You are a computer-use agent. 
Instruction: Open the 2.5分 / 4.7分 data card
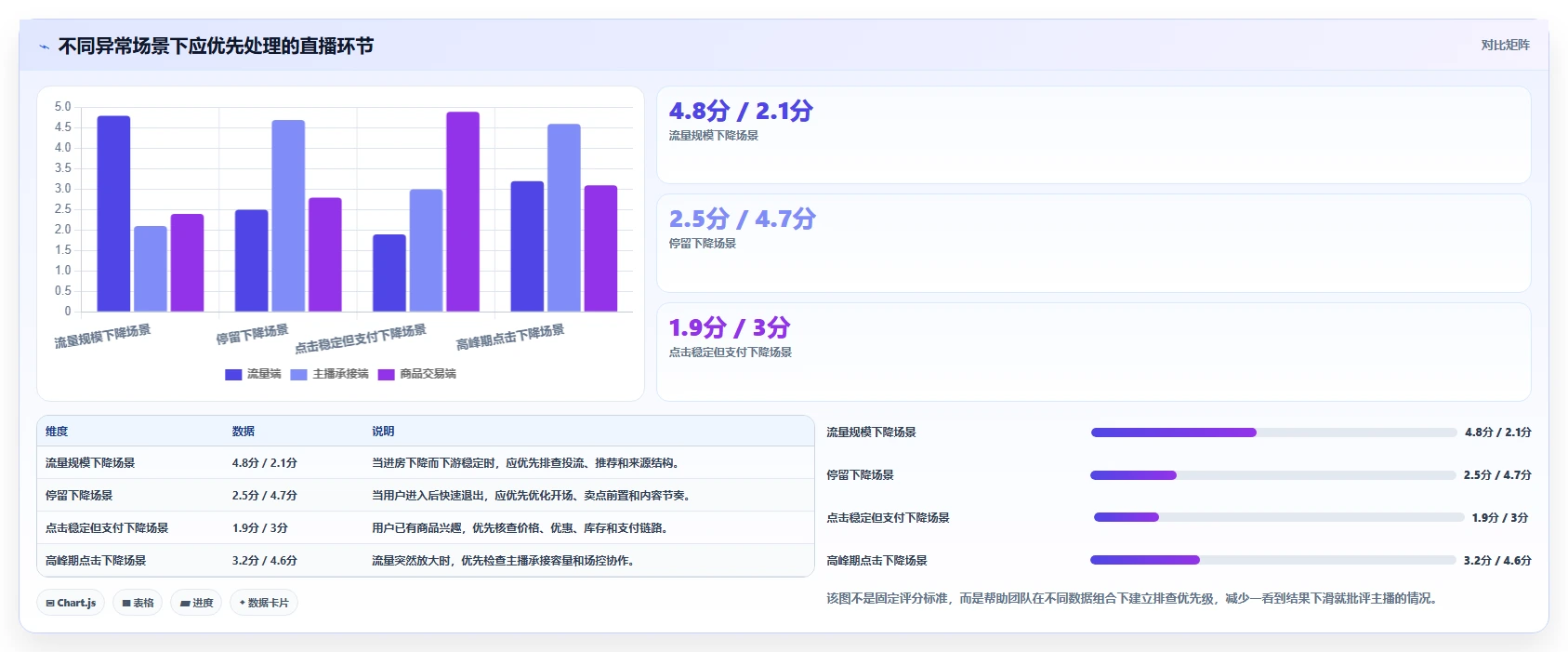[1094, 244]
